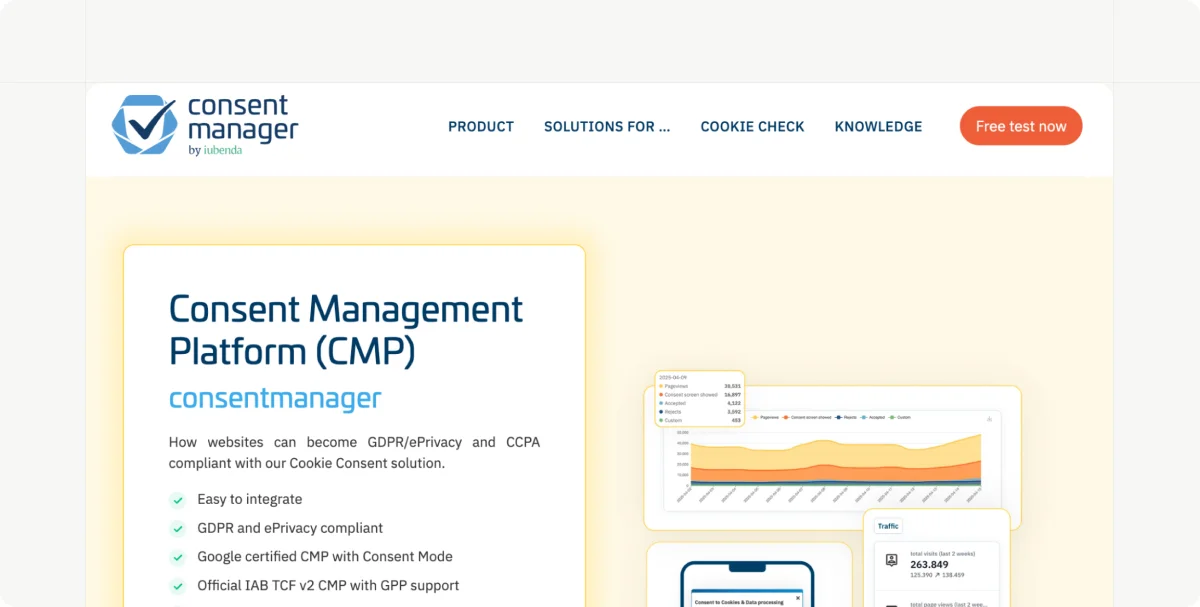This screenshot has height=607, width=1200.
Task: Click the Consent Management Platform (CMP) heading
Action: (x=346, y=330)
